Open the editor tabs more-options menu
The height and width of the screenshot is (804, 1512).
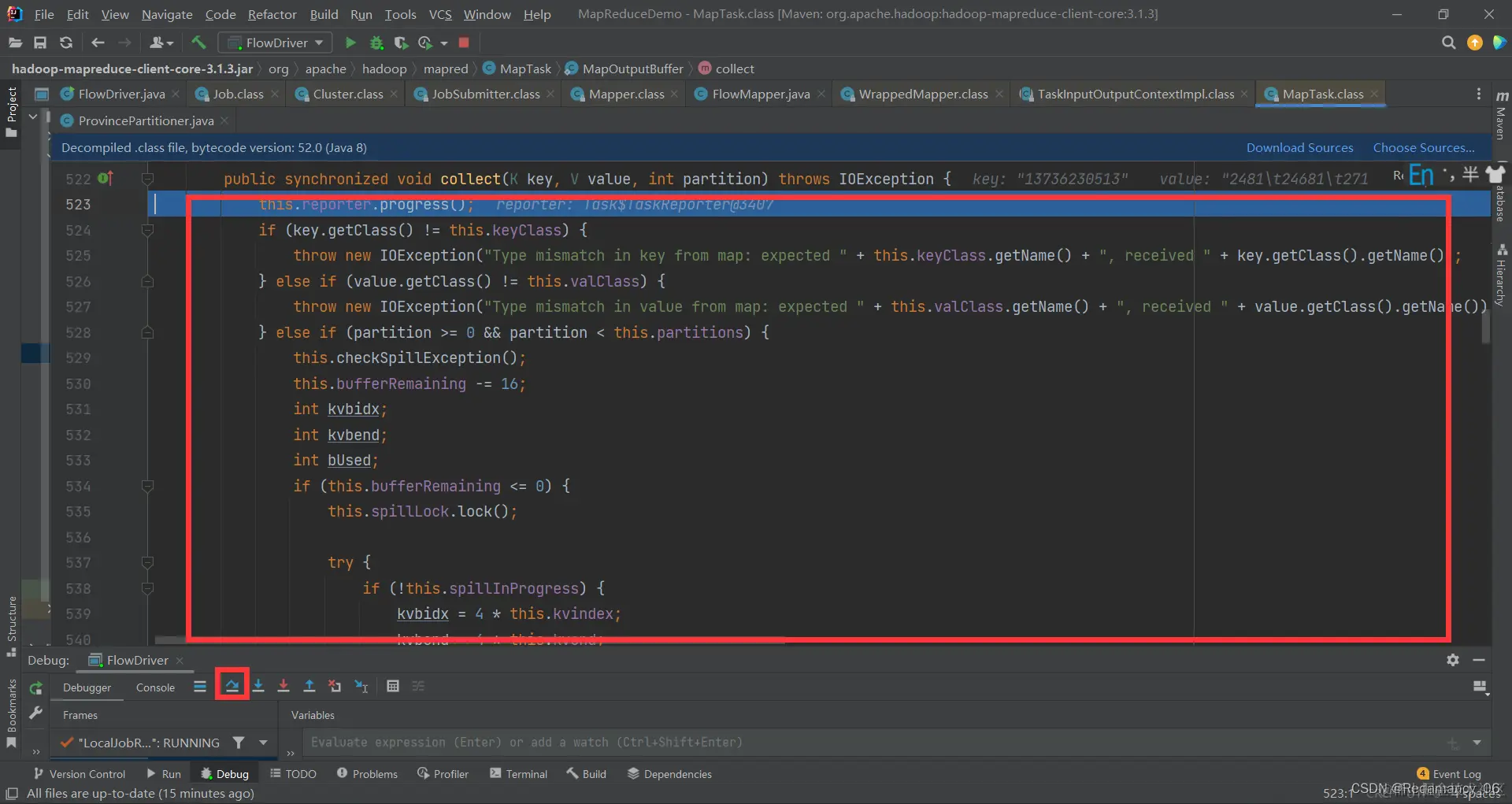coord(1478,94)
